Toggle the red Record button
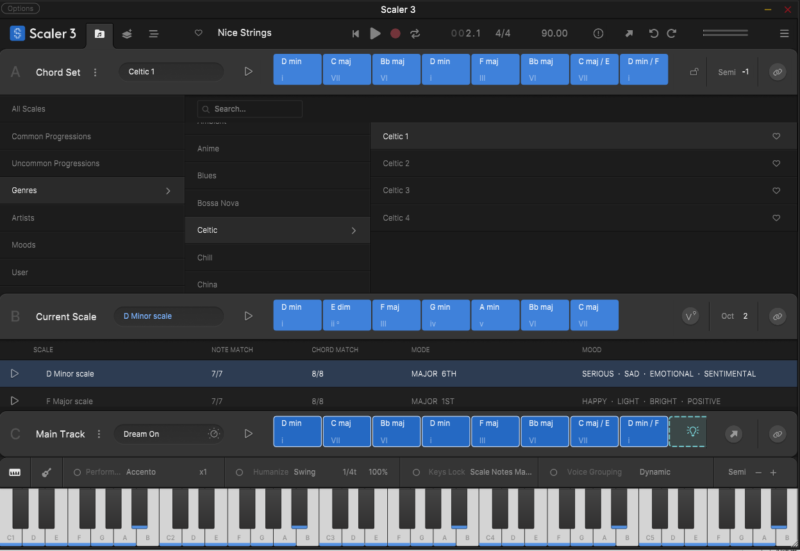This screenshot has height=551, width=800. [x=395, y=34]
